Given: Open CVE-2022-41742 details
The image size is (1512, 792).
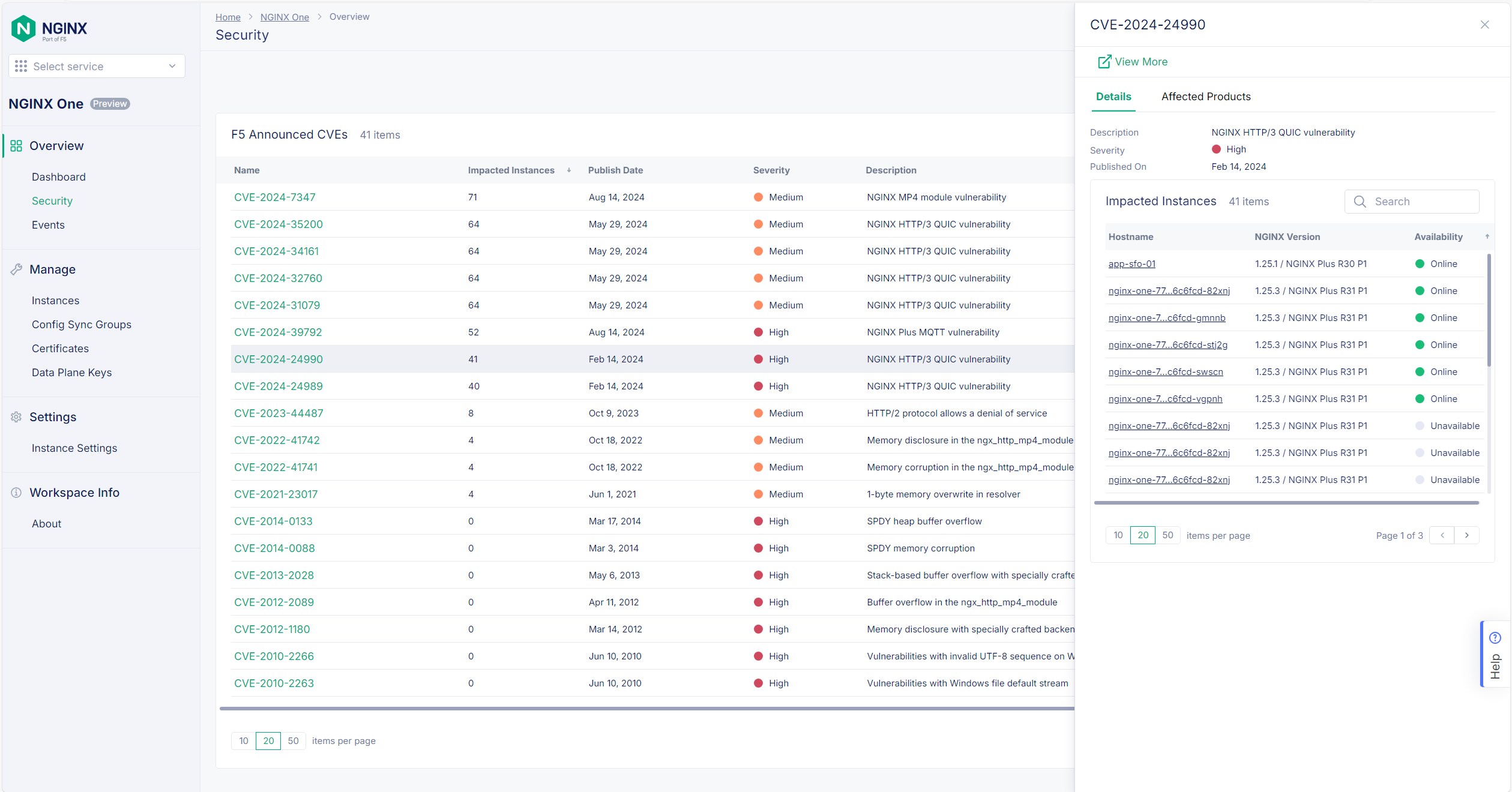Looking at the screenshot, I should pyautogui.click(x=277, y=440).
